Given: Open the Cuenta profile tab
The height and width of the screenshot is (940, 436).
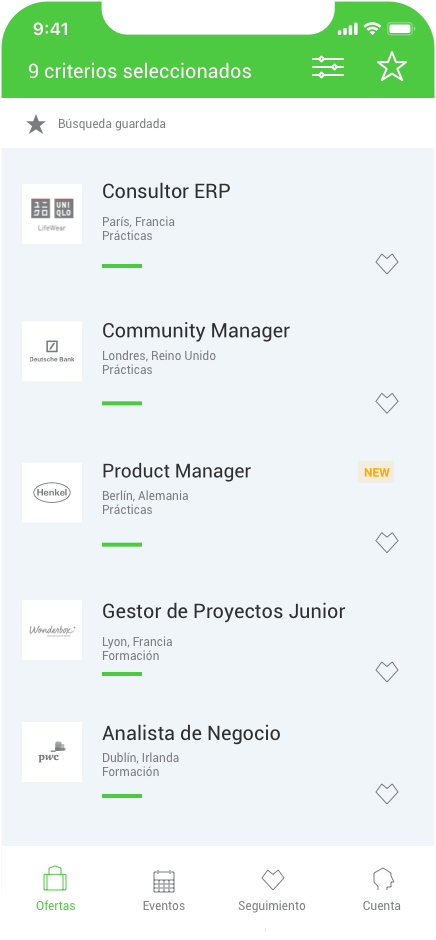Looking at the screenshot, I should (381, 890).
